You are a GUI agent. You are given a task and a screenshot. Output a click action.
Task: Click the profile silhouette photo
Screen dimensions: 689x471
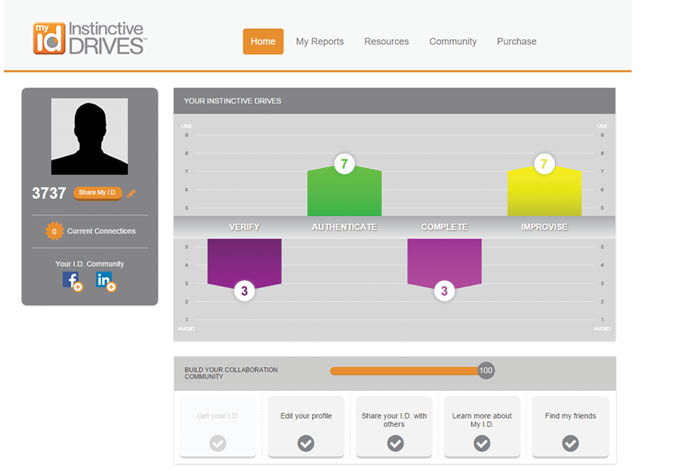90,136
